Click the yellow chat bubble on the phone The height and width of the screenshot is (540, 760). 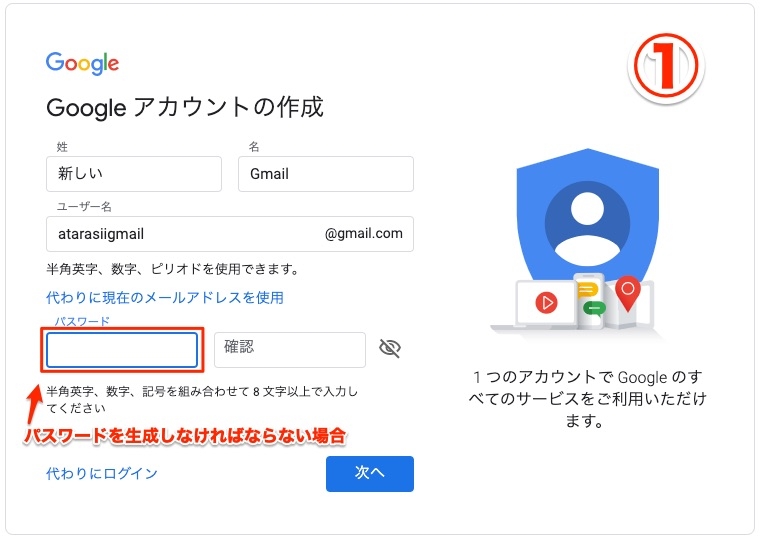tap(589, 290)
